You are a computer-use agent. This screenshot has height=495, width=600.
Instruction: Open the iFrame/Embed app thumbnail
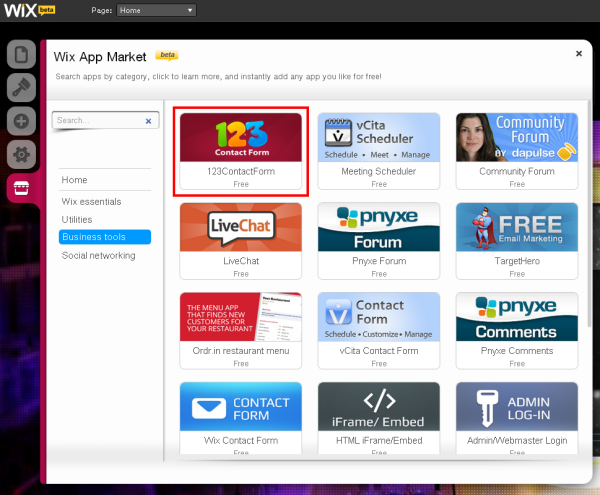tap(379, 407)
